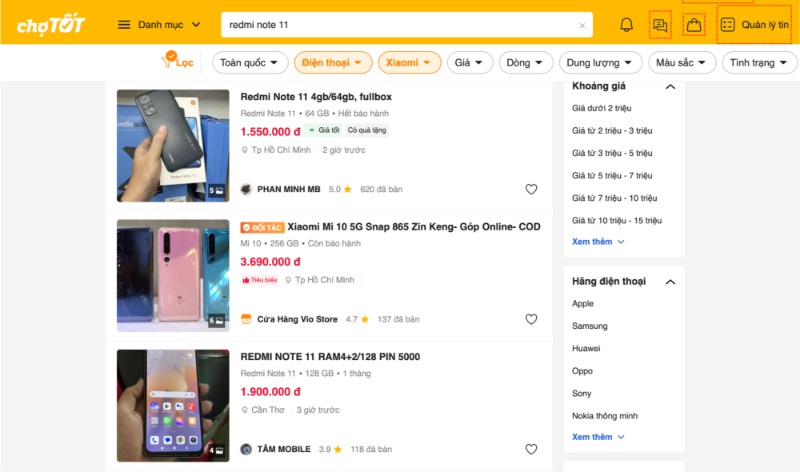Select Oppo brand
This screenshot has height=472, width=800.
582,371
